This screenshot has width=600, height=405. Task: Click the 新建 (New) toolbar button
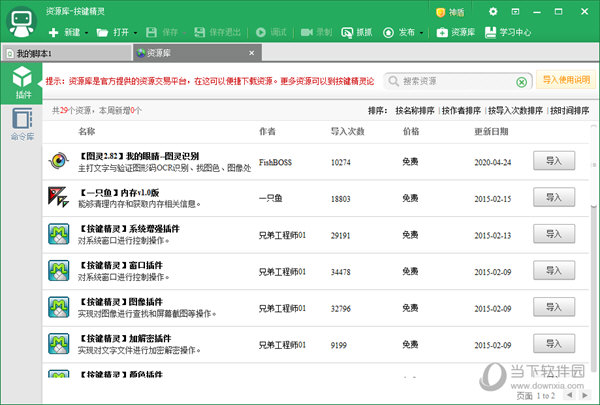coord(64,33)
